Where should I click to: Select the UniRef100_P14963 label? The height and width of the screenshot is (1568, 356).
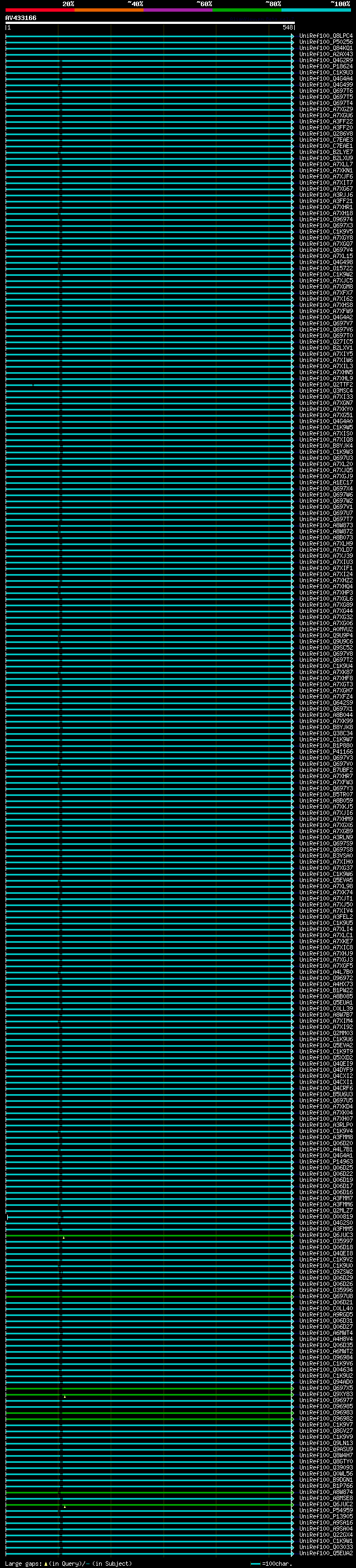pyautogui.click(x=325, y=1161)
